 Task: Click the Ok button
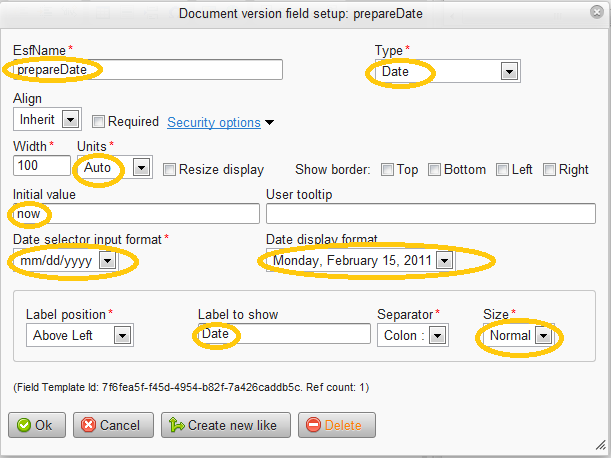coord(37,425)
